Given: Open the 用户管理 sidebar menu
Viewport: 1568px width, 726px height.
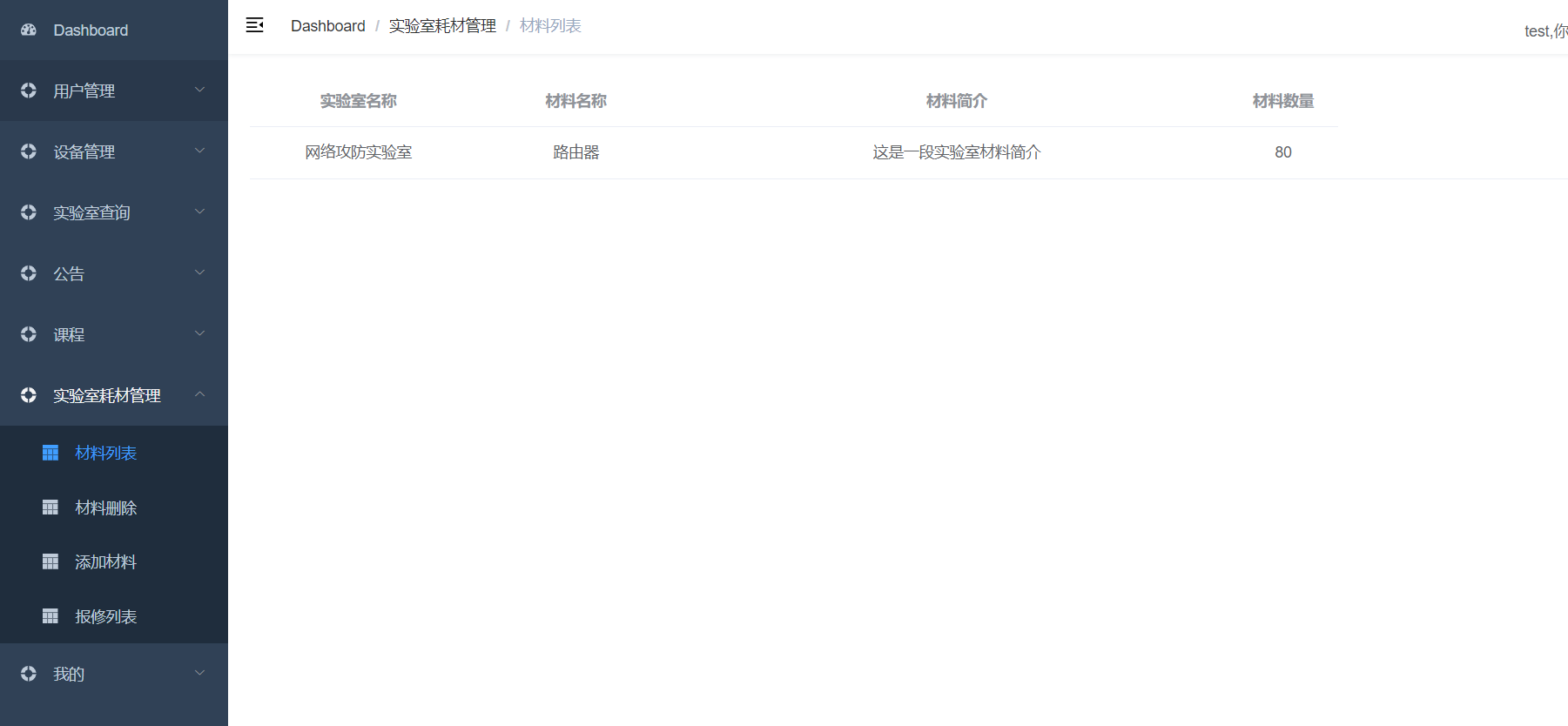Looking at the screenshot, I should [114, 91].
